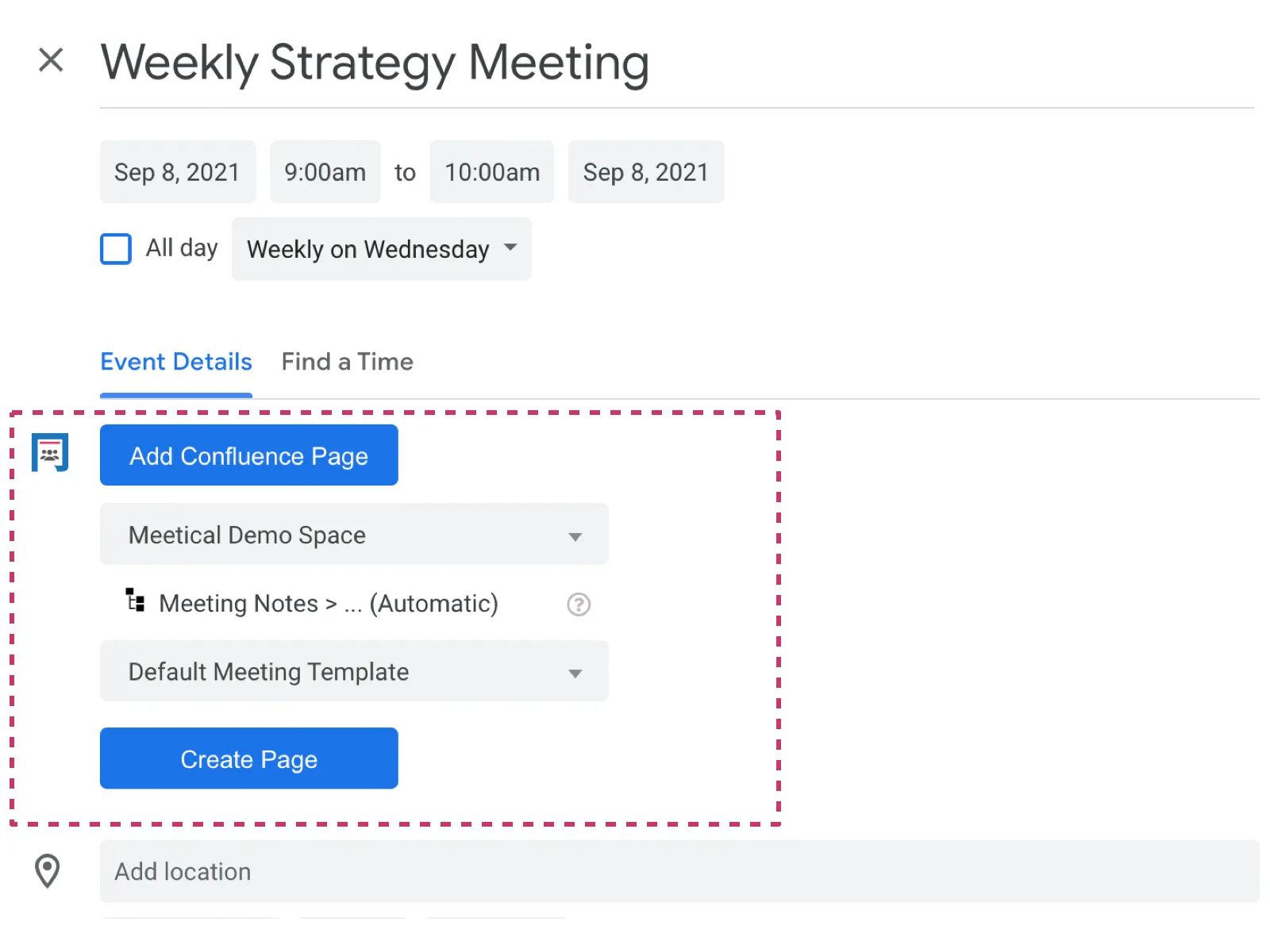
Task: Open the Default Meeting Template dropdown
Action: click(354, 671)
